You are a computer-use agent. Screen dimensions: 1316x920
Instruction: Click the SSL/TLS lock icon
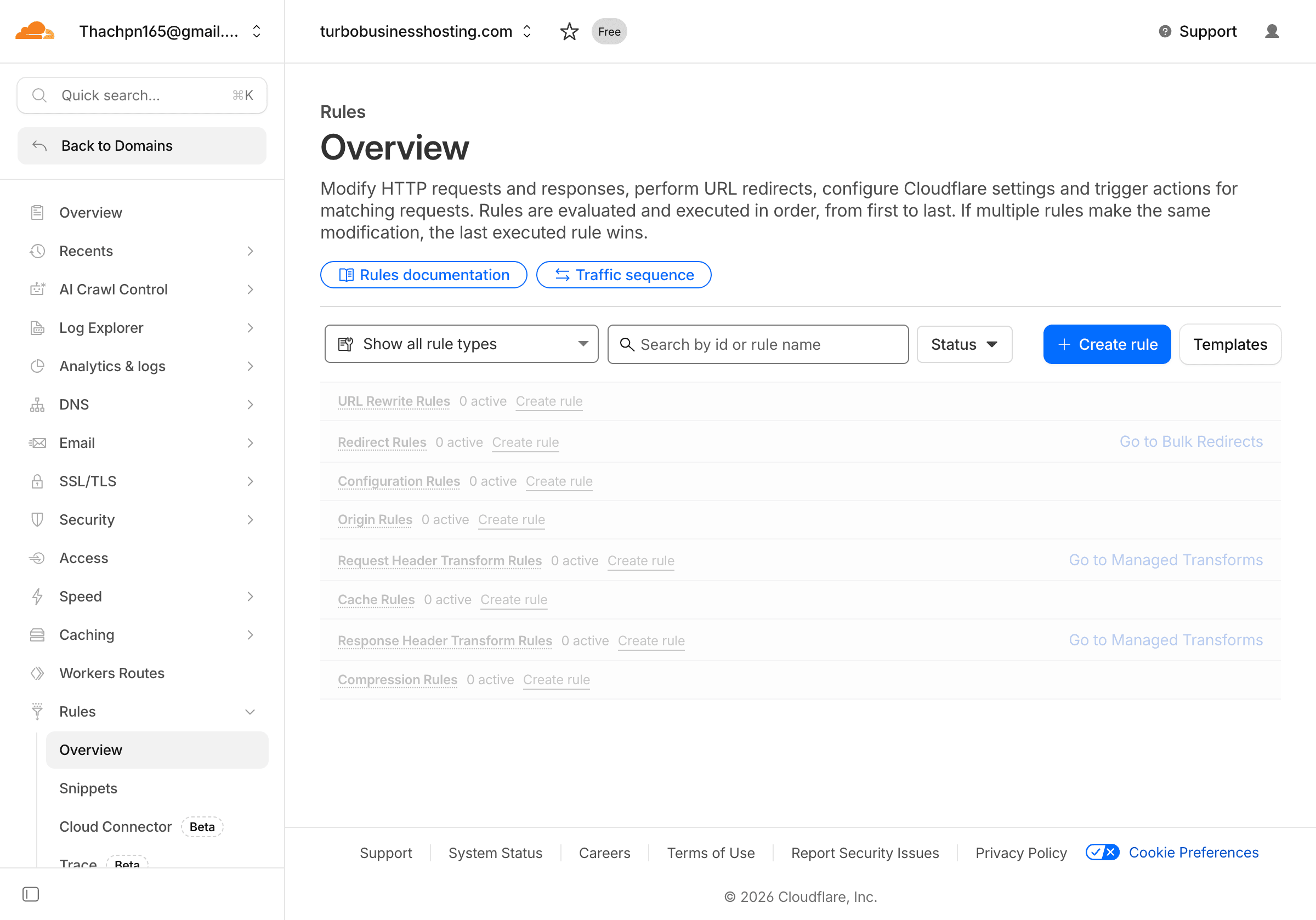tap(37, 481)
